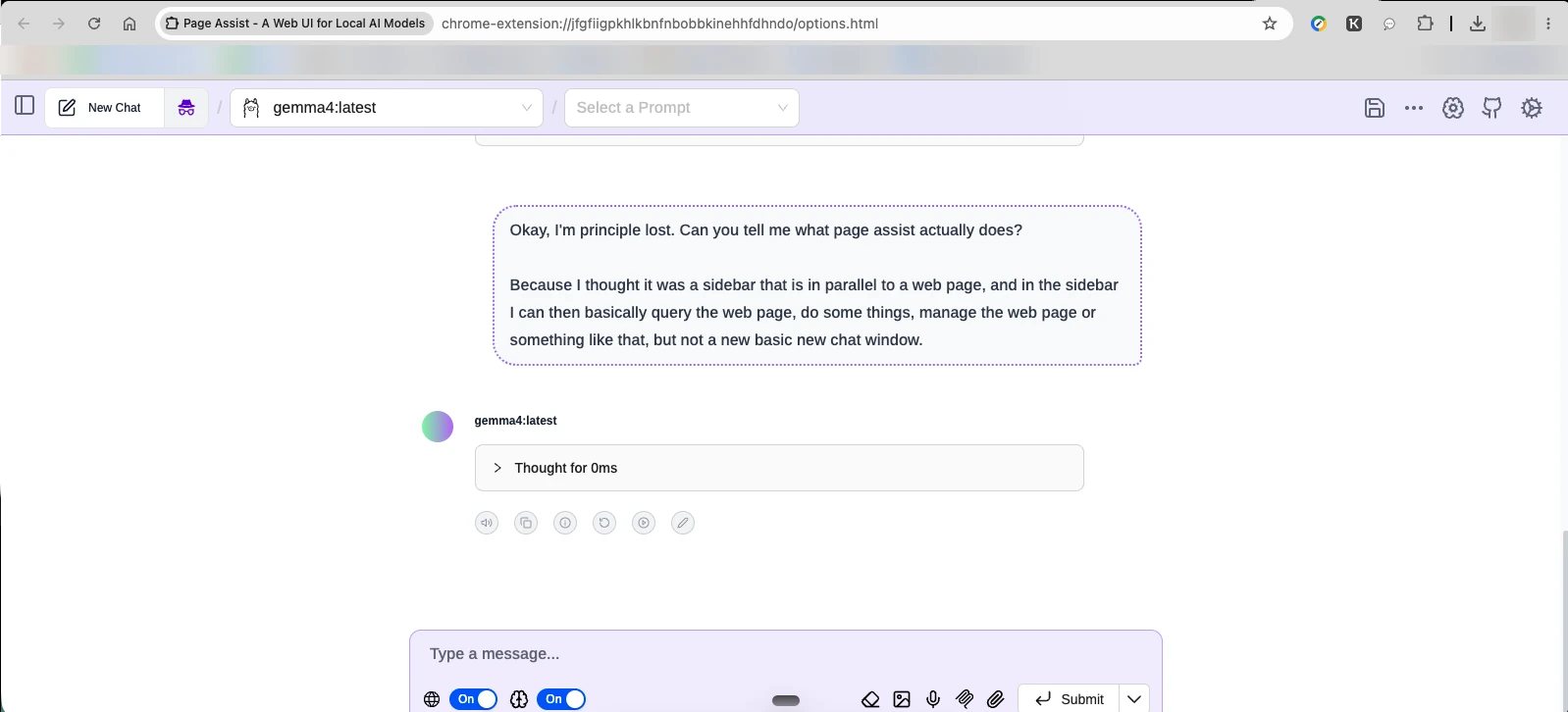Open the Submit options dropdown arrow

pos(1134,699)
